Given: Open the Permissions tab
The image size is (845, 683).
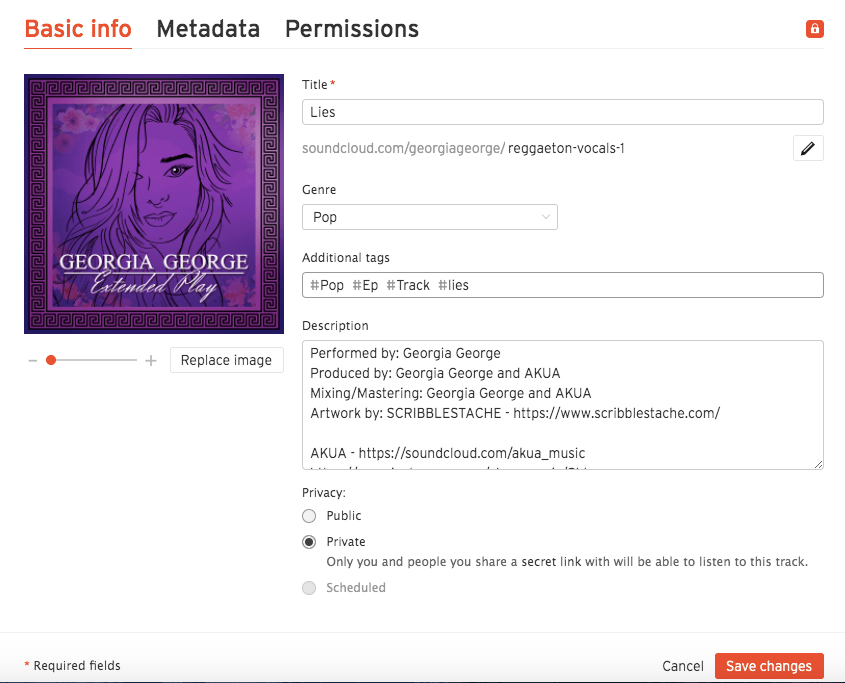Looking at the screenshot, I should coord(352,29).
